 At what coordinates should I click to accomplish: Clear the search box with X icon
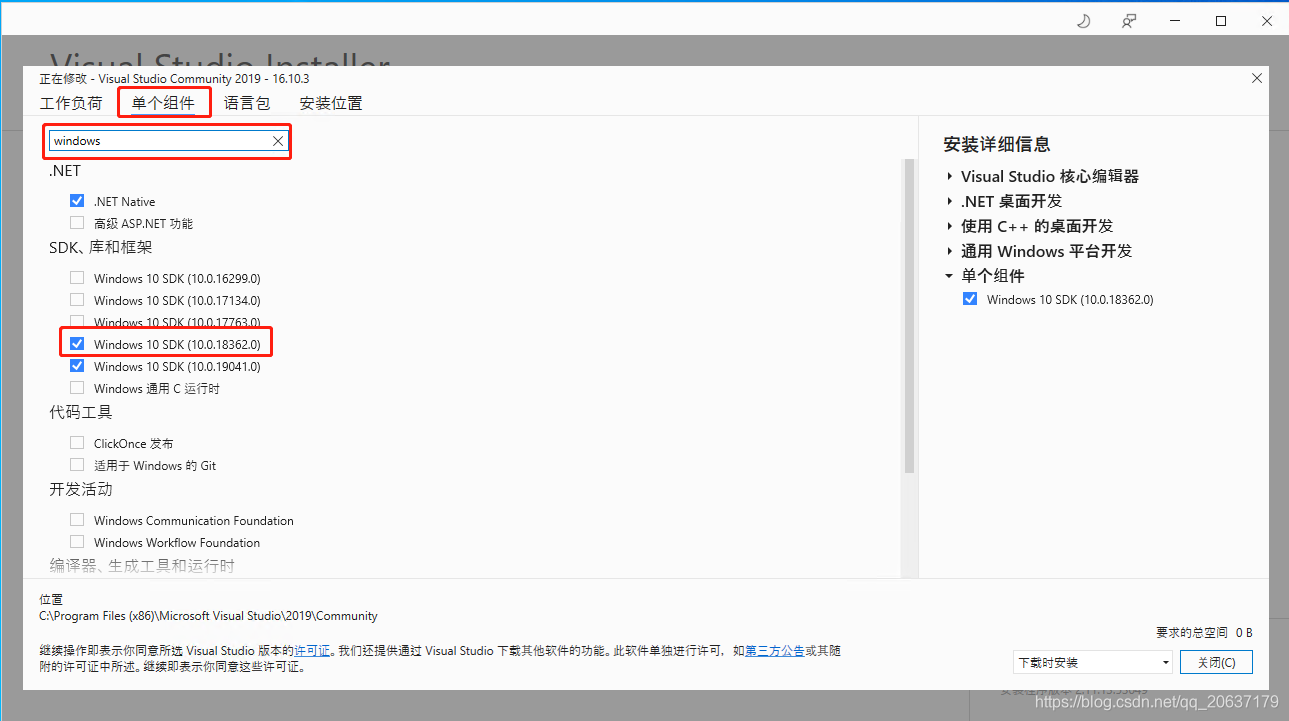[278, 141]
